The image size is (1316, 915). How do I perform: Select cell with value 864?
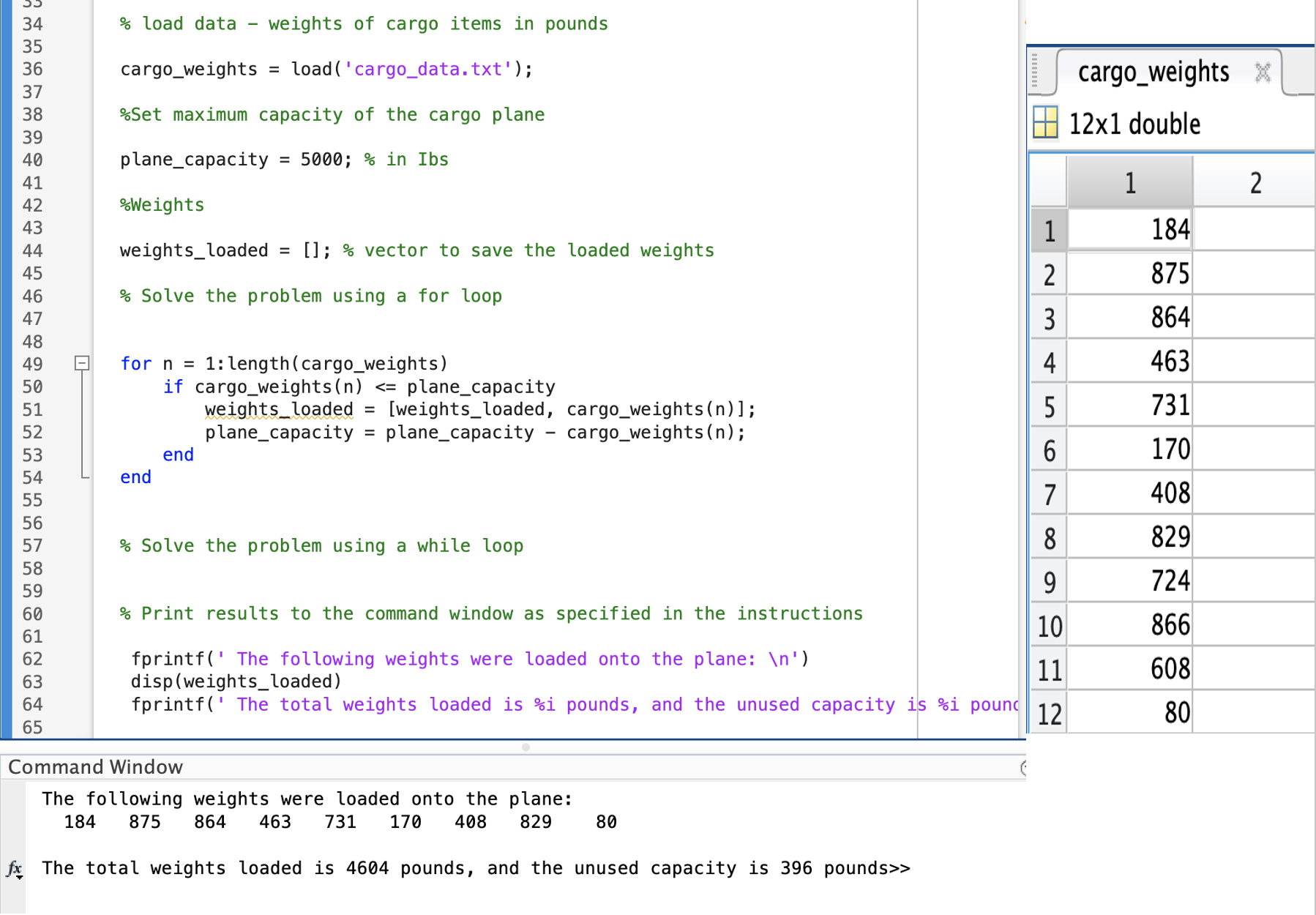point(1130,318)
